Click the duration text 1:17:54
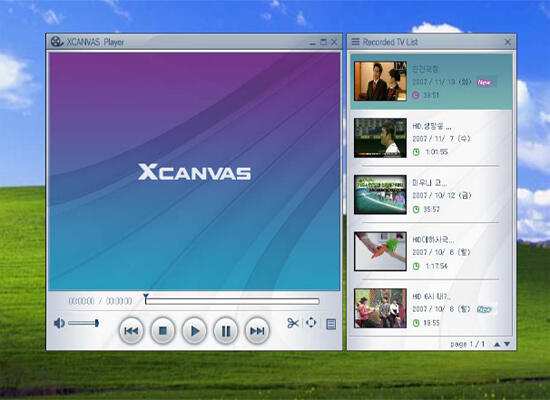 [x=436, y=266]
